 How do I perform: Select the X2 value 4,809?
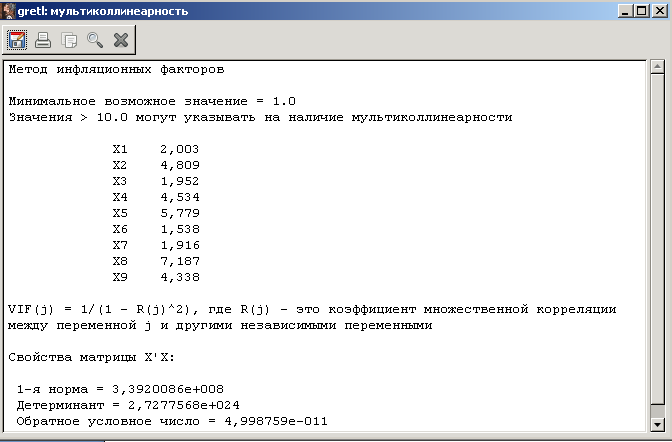180,165
